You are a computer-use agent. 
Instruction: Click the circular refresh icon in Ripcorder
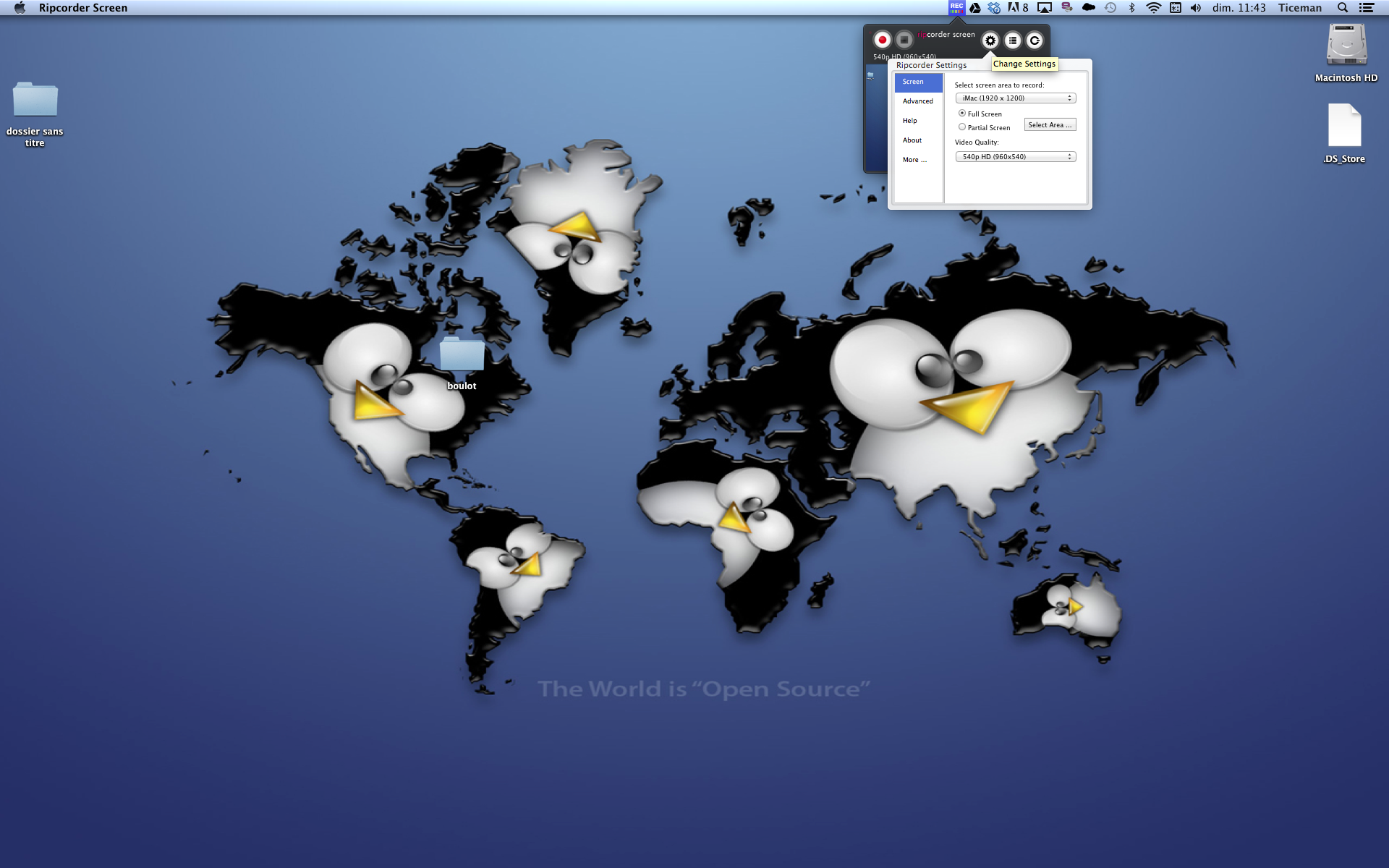1035,41
